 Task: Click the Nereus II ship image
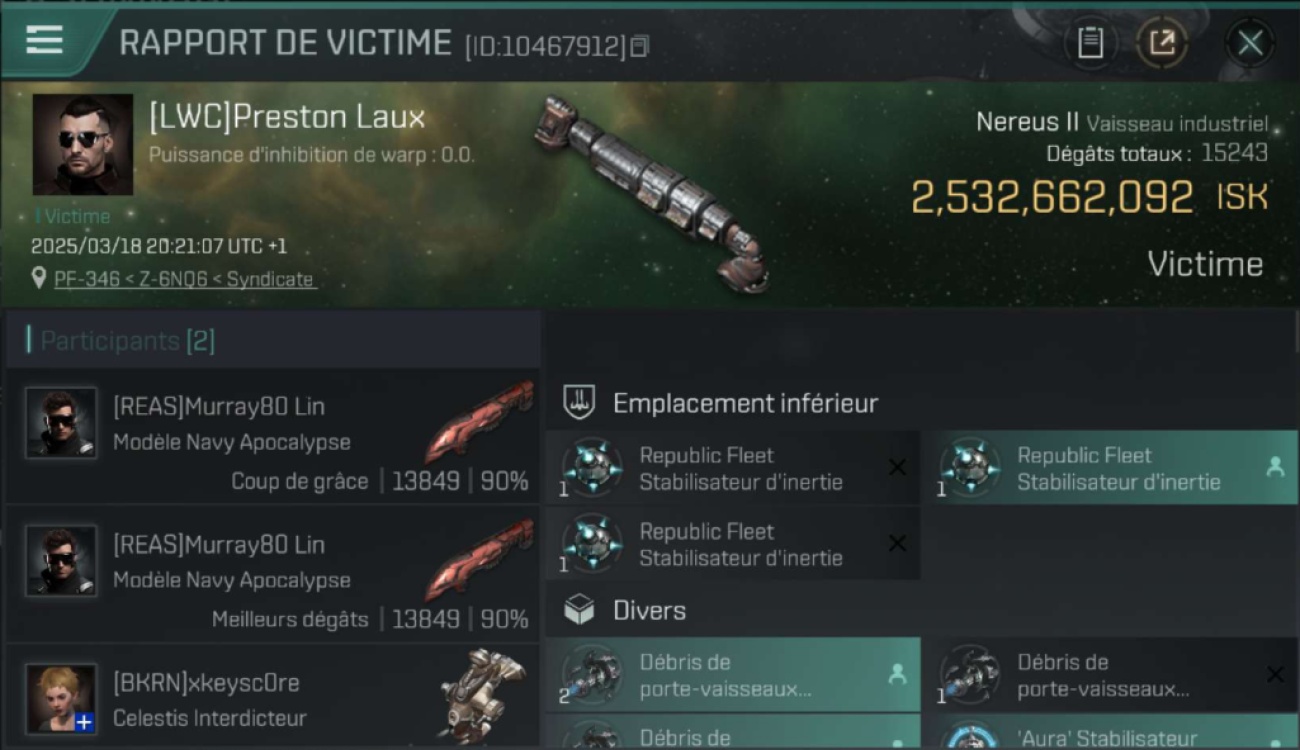(652, 193)
